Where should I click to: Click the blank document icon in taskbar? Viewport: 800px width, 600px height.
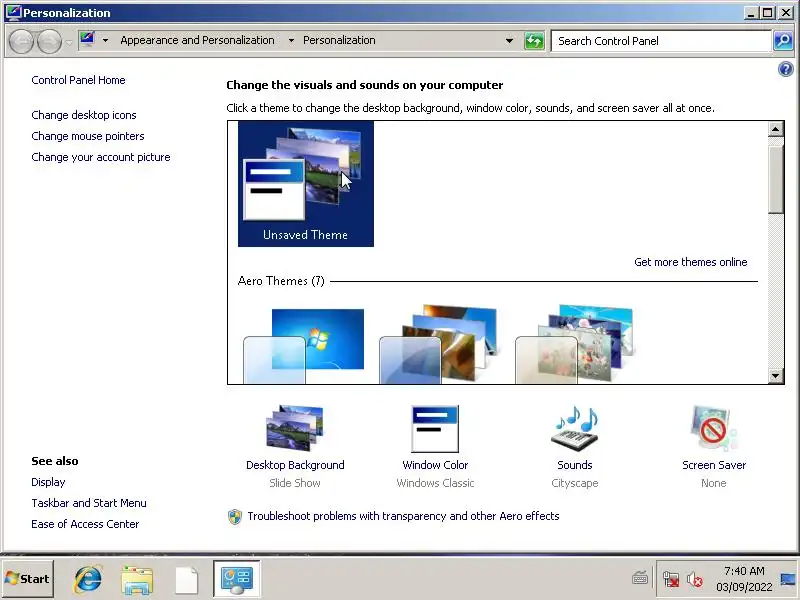click(x=186, y=580)
